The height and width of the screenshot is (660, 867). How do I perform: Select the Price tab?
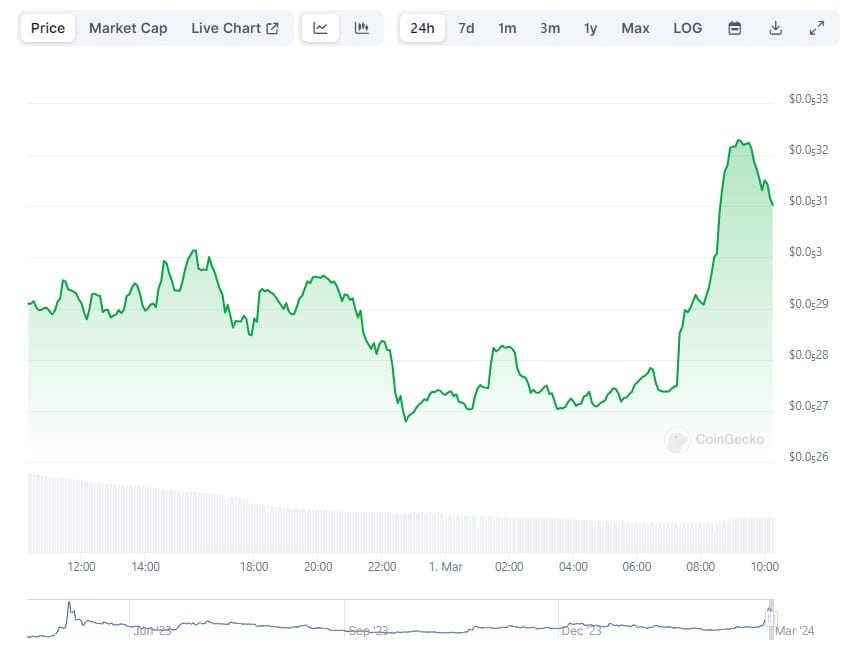click(48, 28)
